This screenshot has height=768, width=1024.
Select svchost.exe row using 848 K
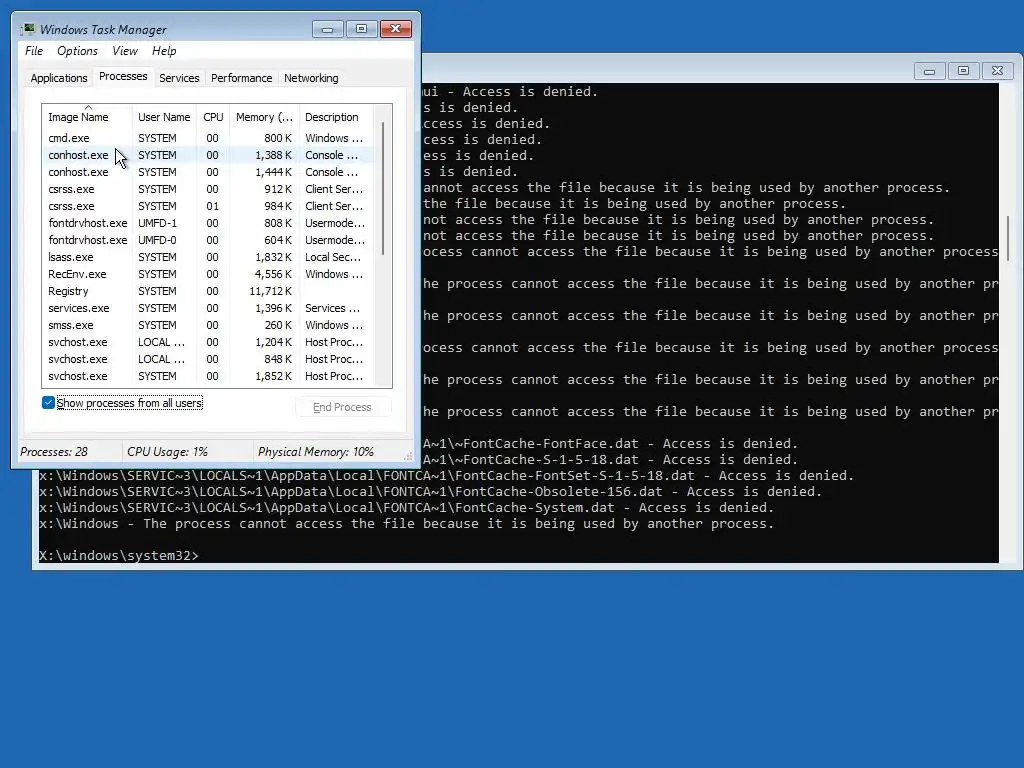(x=209, y=359)
